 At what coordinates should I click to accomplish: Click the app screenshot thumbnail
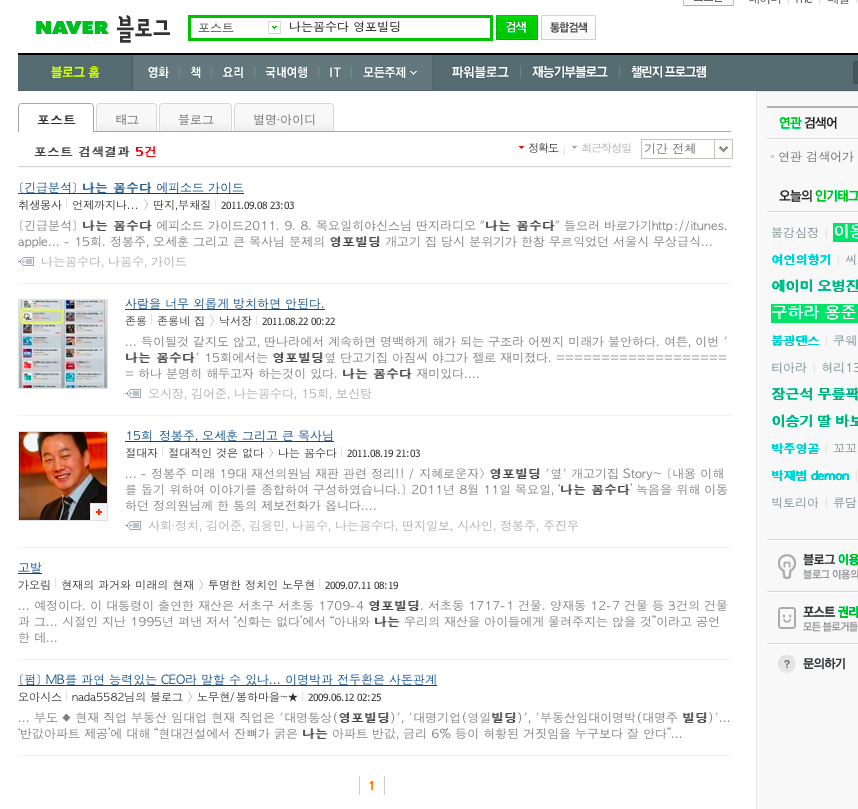coord(63,343)
